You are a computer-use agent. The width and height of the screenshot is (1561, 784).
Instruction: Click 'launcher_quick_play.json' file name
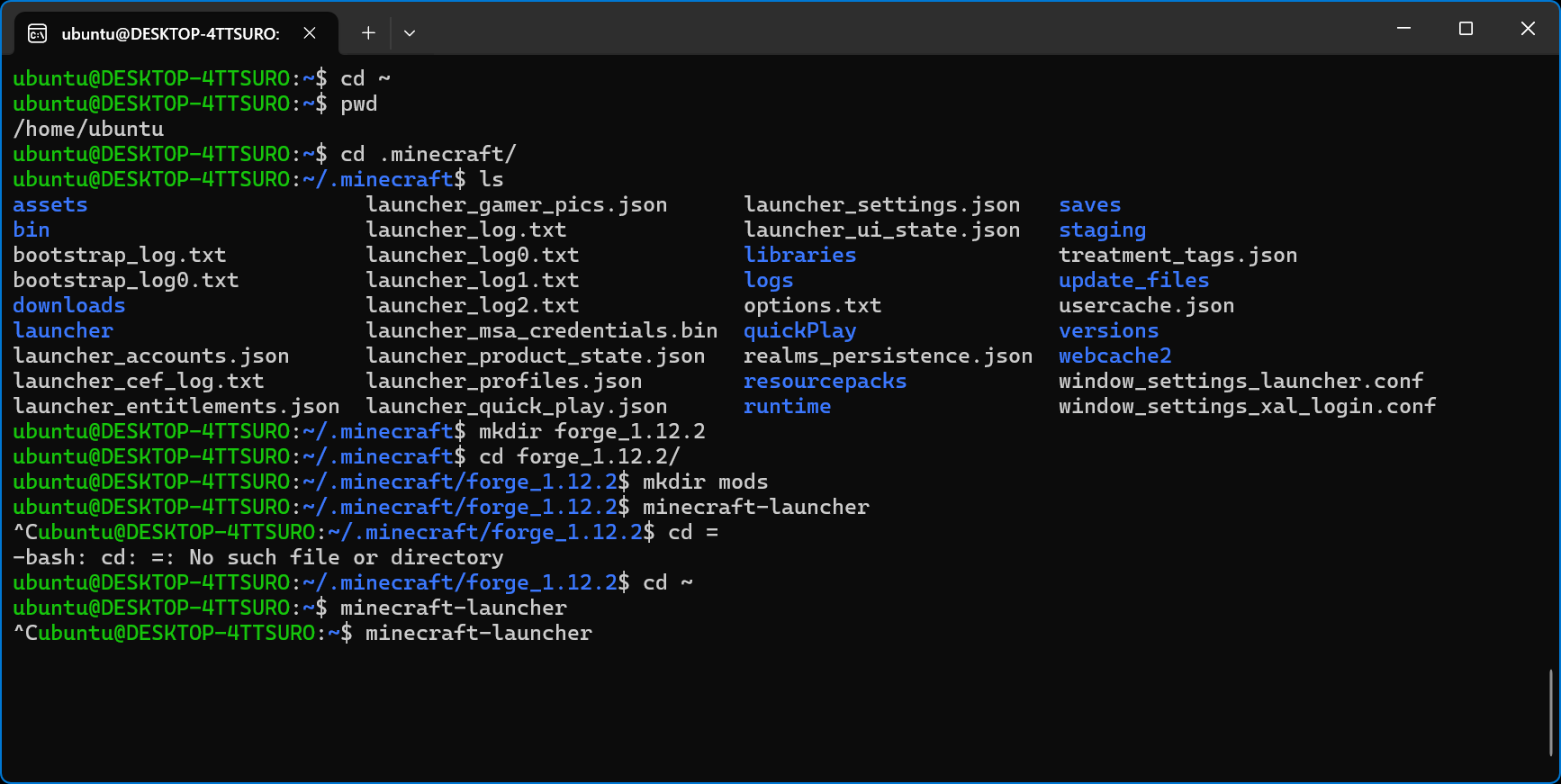[x=517, y=407]
